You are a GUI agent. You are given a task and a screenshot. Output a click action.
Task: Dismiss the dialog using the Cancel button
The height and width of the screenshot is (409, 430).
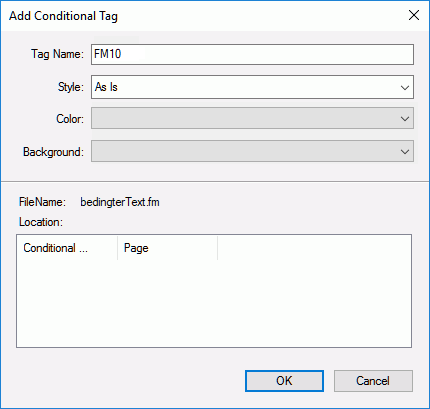pos(373,381)
